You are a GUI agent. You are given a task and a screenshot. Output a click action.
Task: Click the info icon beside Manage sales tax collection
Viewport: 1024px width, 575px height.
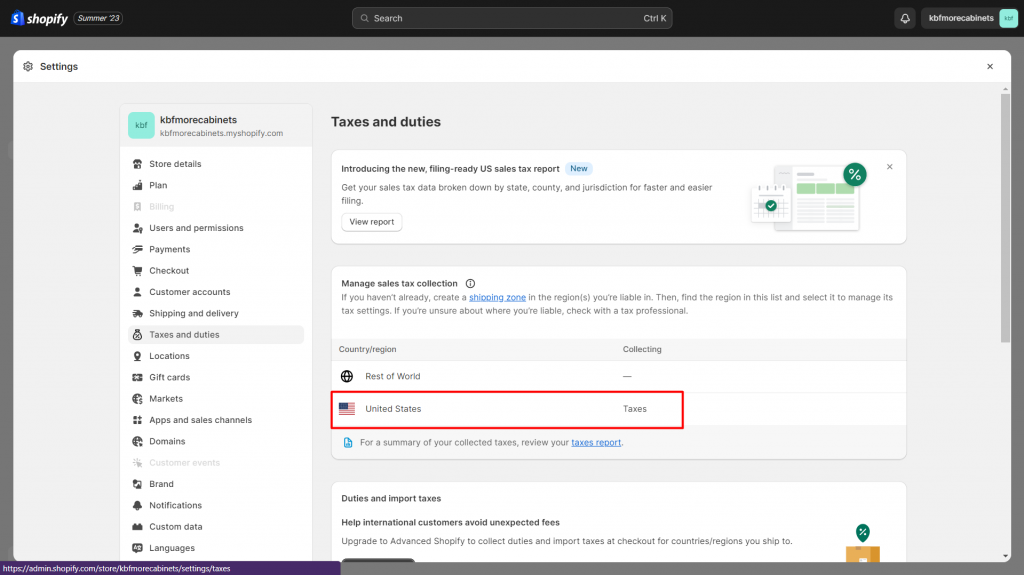coord(470,284)
